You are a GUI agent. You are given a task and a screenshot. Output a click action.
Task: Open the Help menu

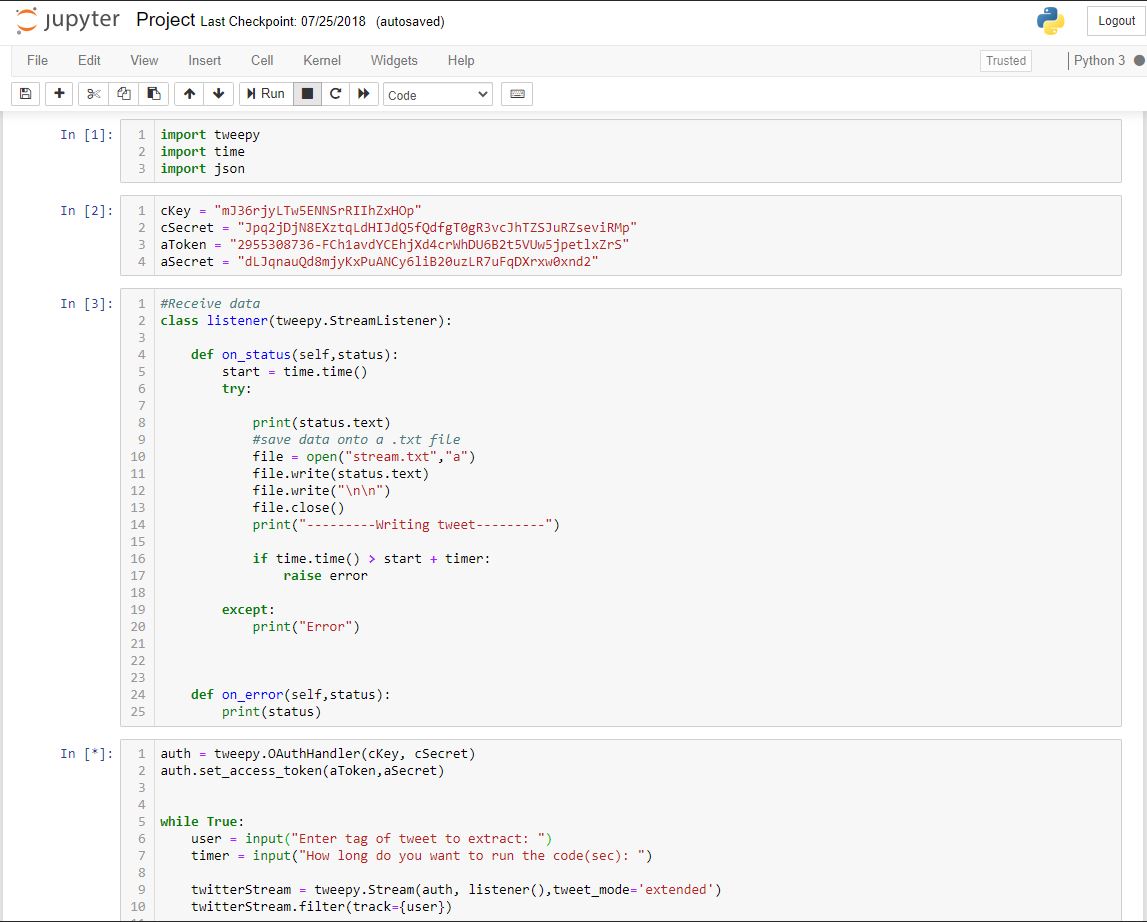coord(461,61)
